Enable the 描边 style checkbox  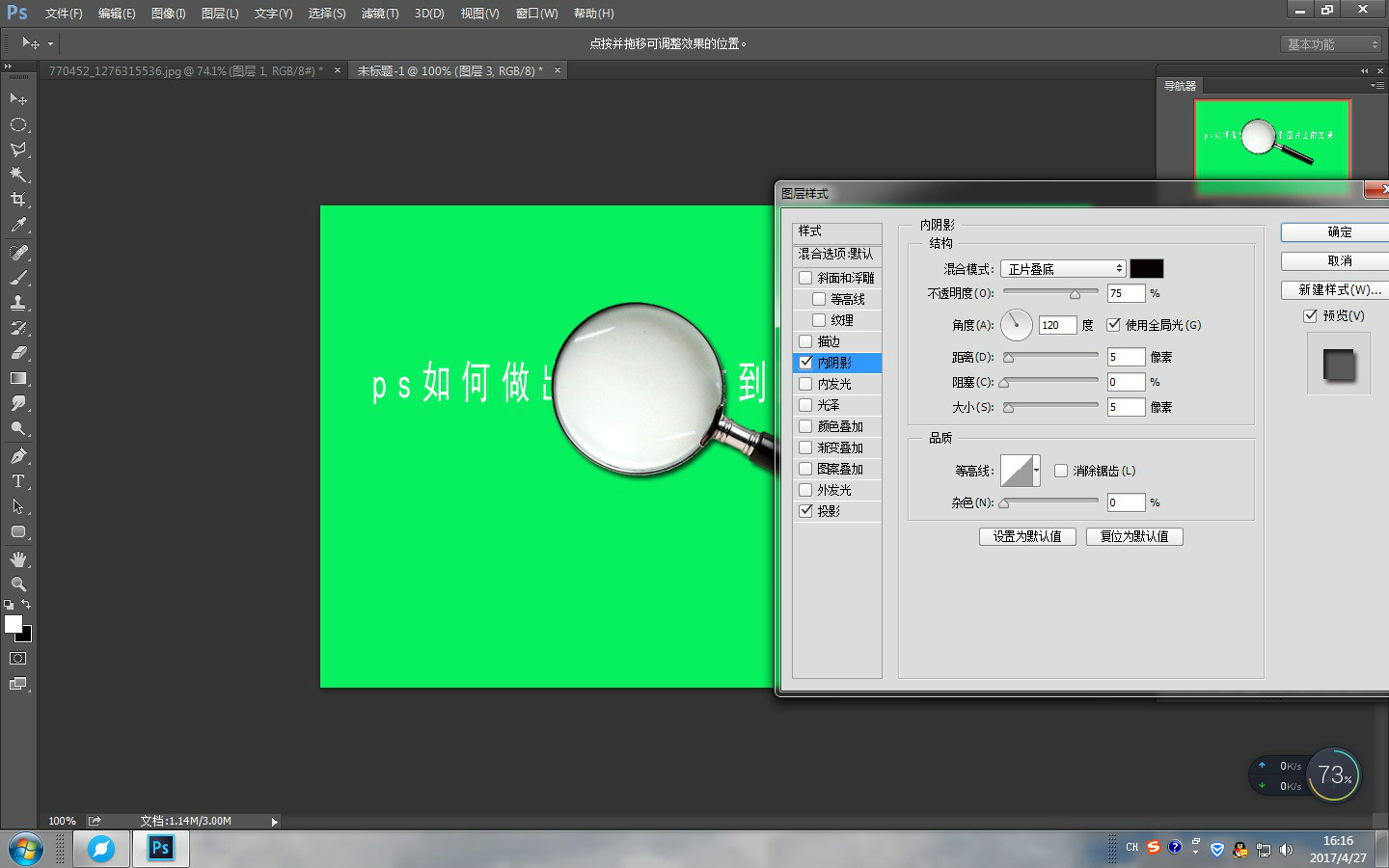(x=805, y=341)
